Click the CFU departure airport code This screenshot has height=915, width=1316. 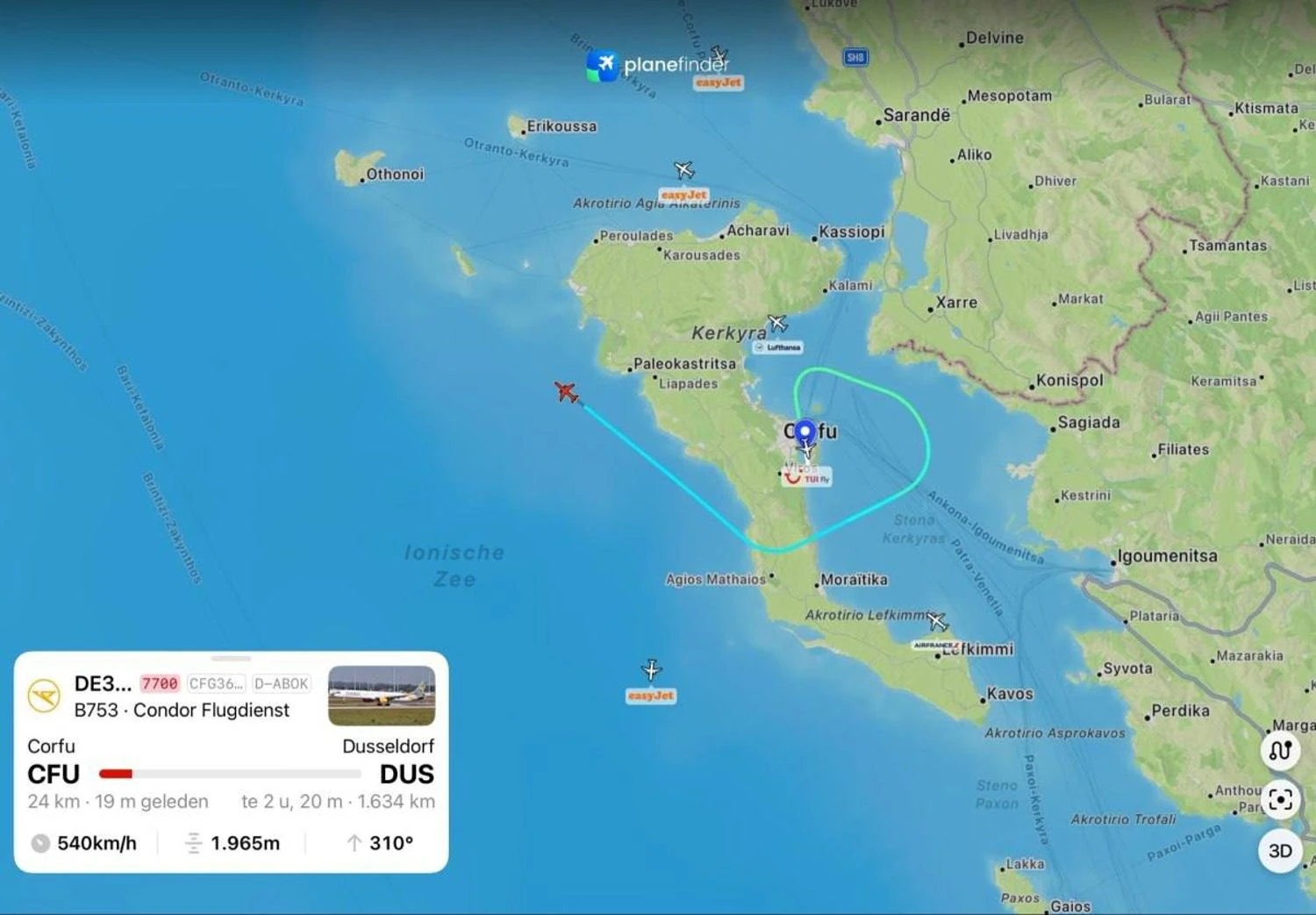[x=54, y=775]
